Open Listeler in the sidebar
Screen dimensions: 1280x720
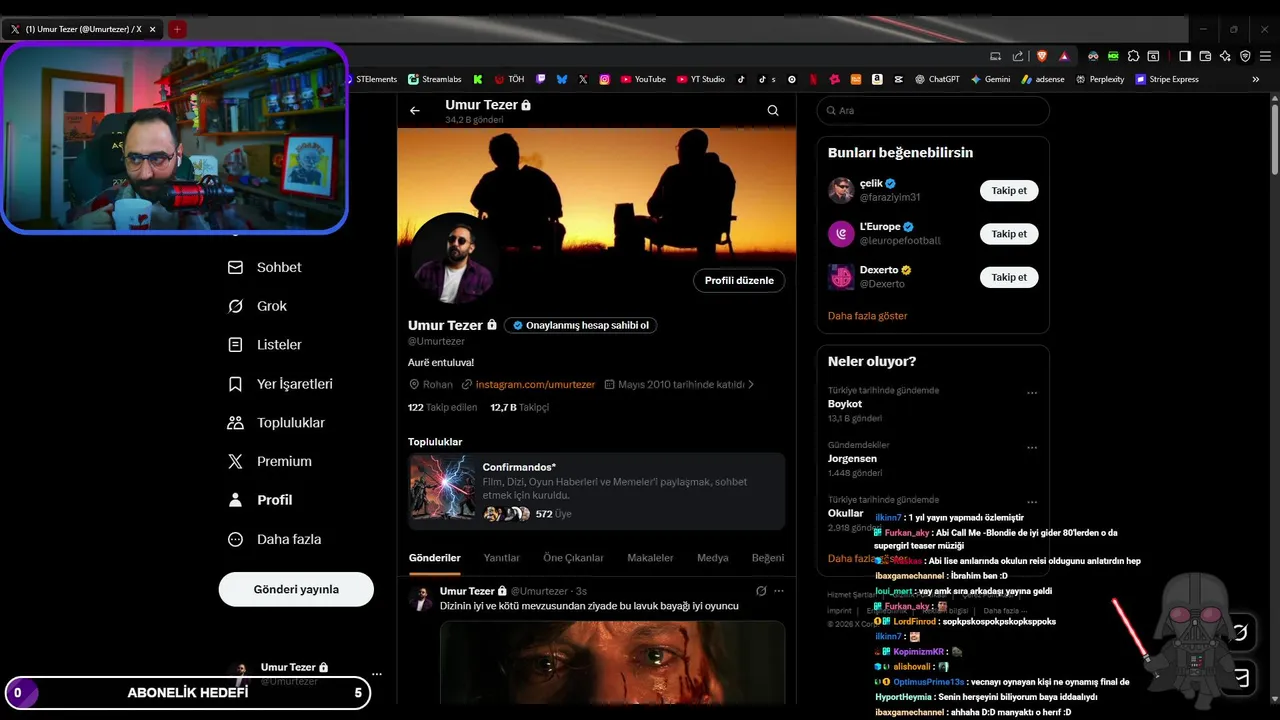coord(265,345)
